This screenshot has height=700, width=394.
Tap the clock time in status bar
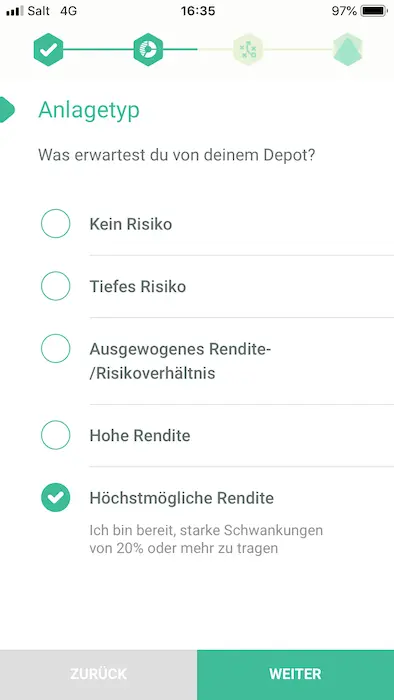pyautogui.click(x=198, y=11)
